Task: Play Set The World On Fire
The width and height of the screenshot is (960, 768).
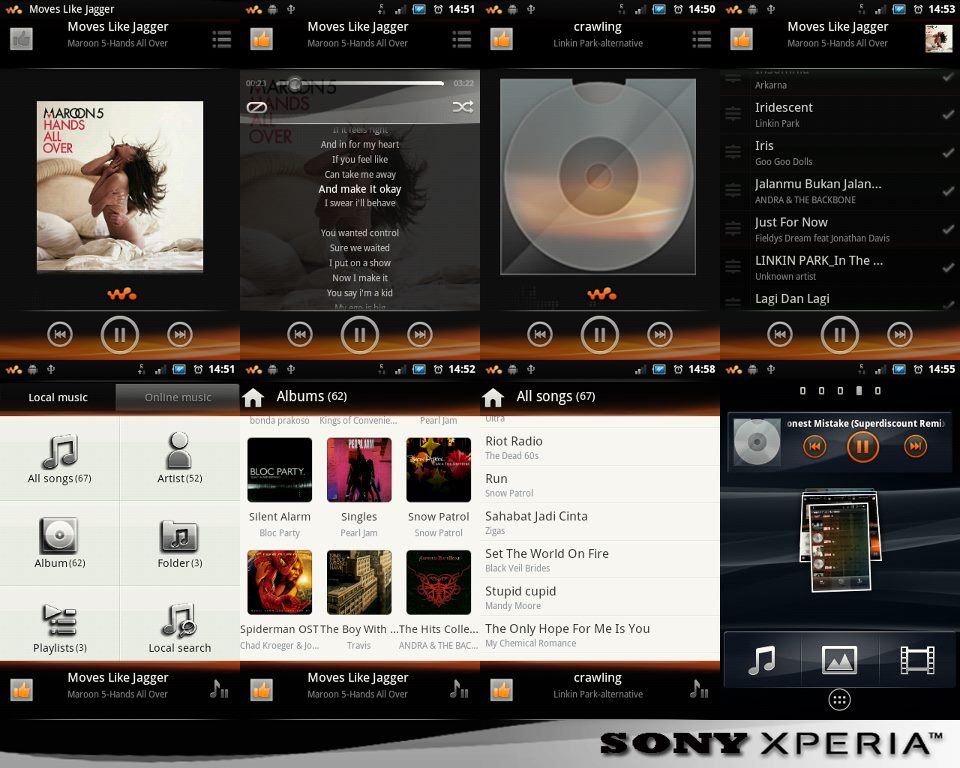Action: pyautogui.click(x=600, y=560)
